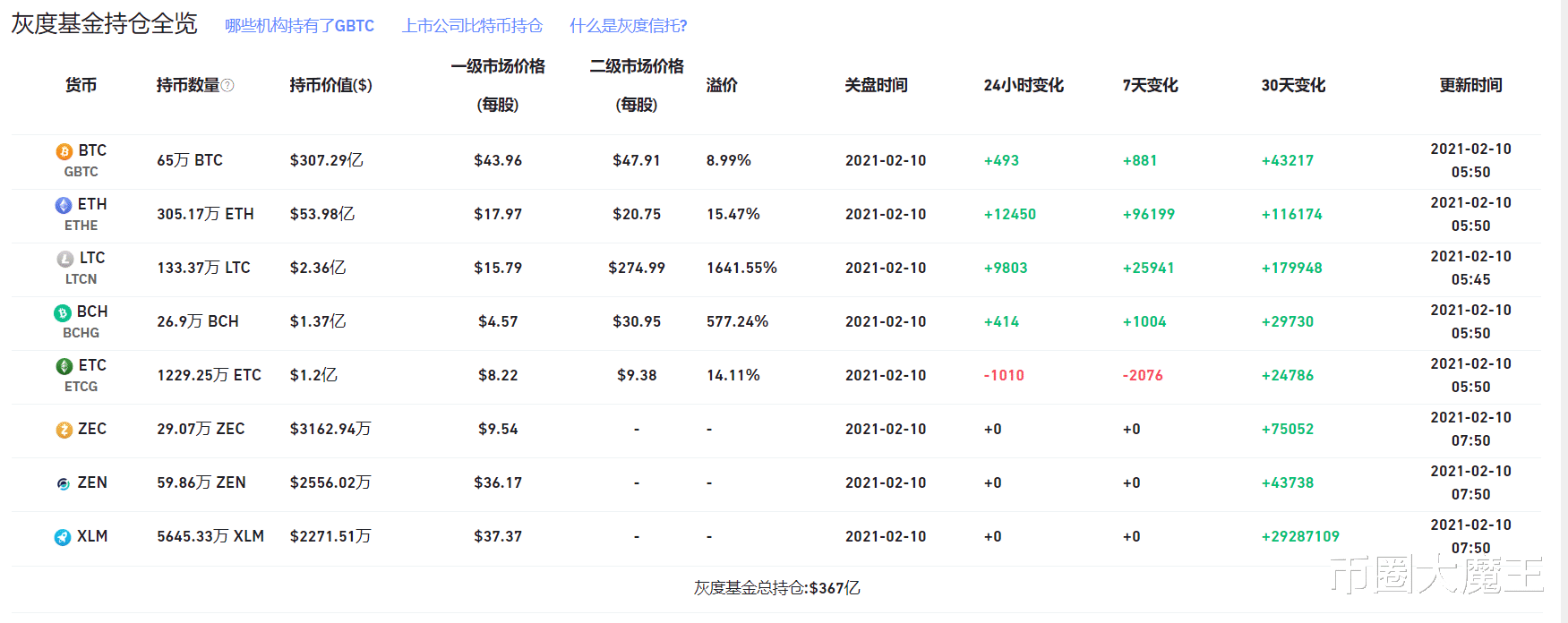The height and width of the screenshot is (623, 1568).
Task: Click the 26.9万 BCH holding amount
Action: (198, 321)
